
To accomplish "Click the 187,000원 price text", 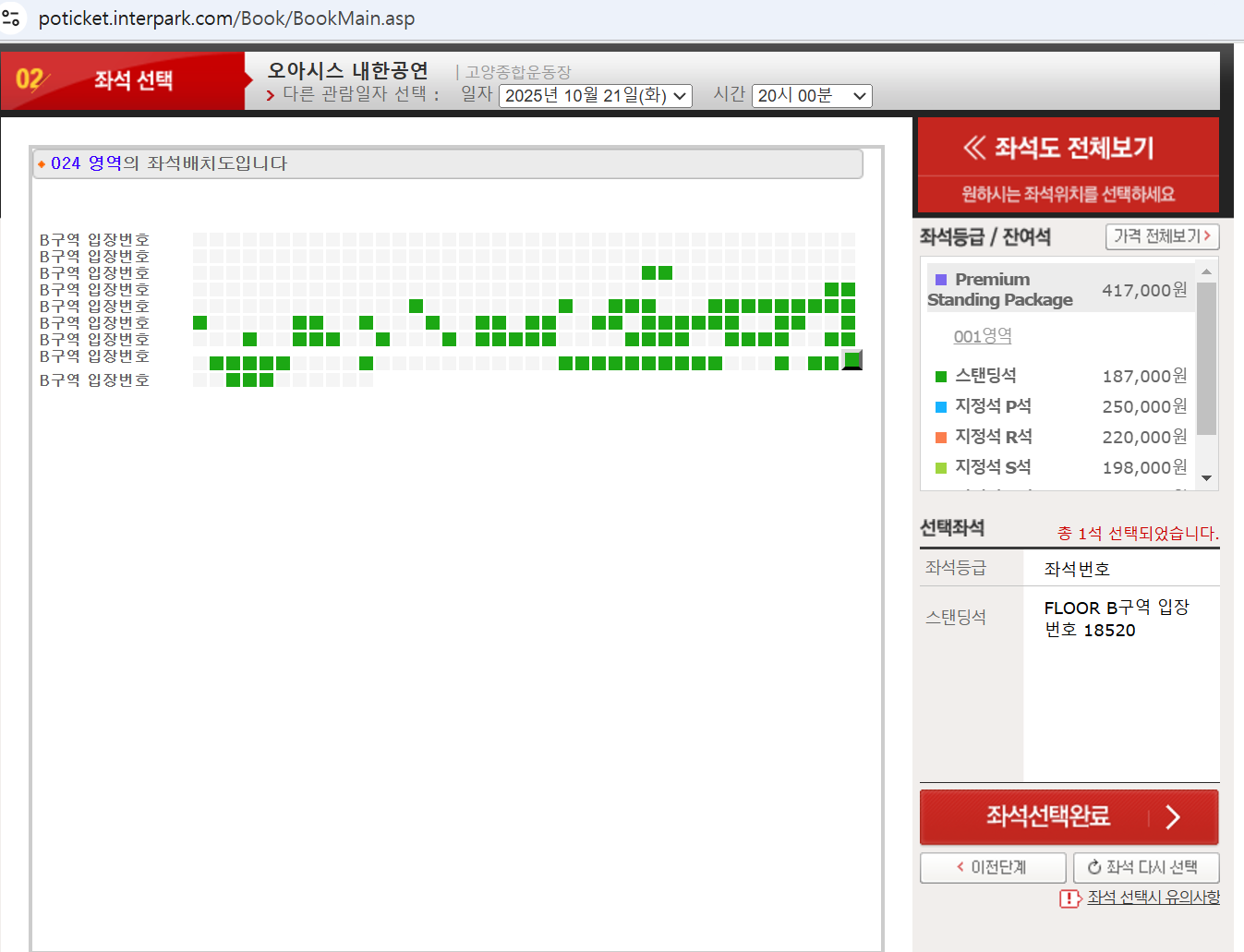I will pos(1144,376).
